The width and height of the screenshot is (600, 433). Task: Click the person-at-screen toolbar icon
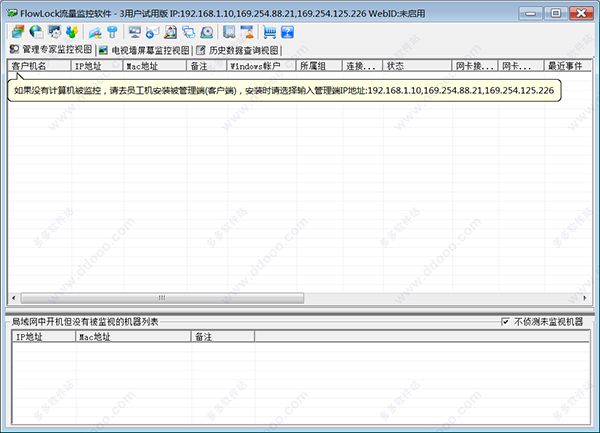click(248, 32)
